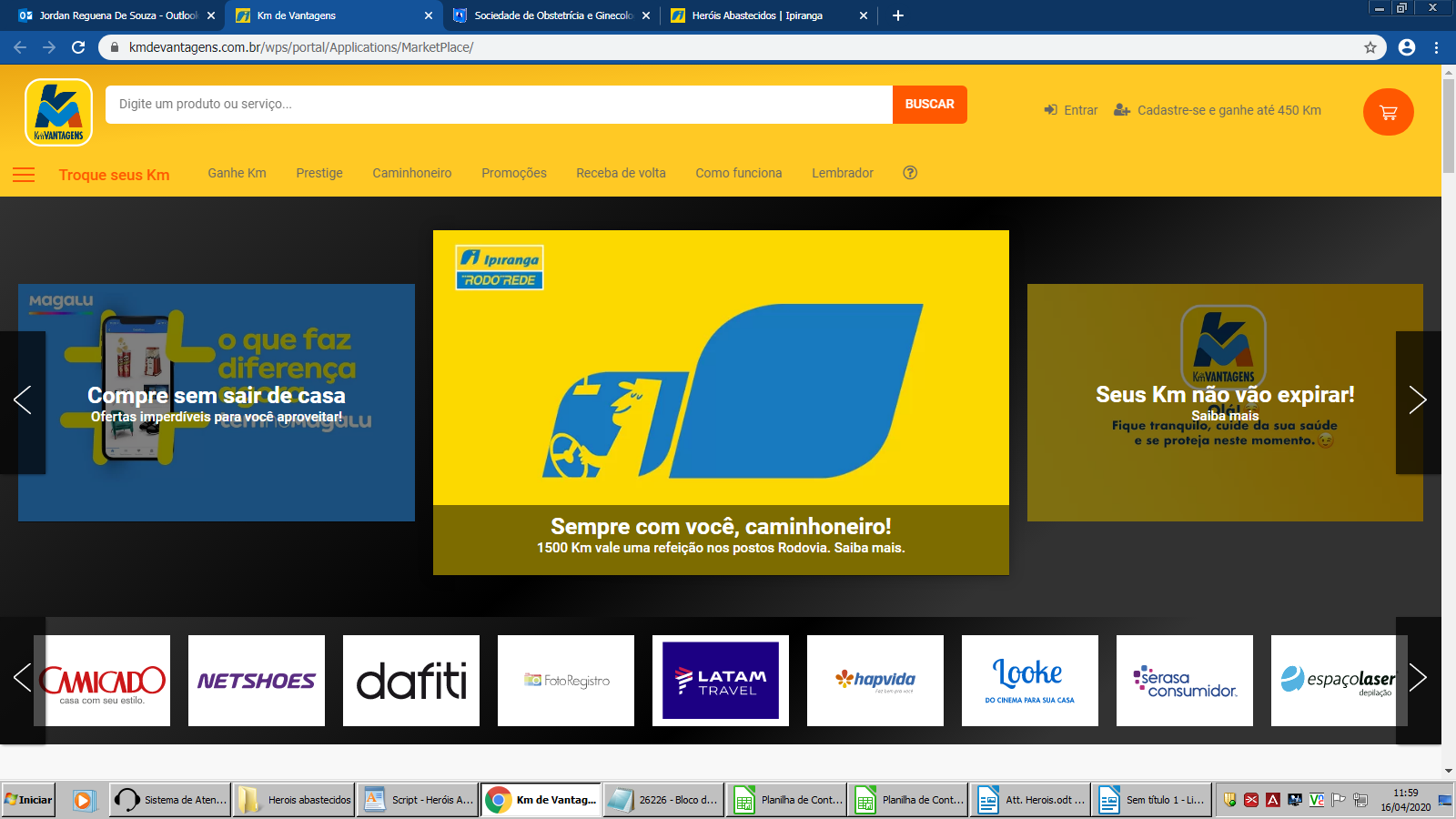Open Espaçolaser partner logo
Viewport: 1456px width, 819px height.
tap(1338, 681)
